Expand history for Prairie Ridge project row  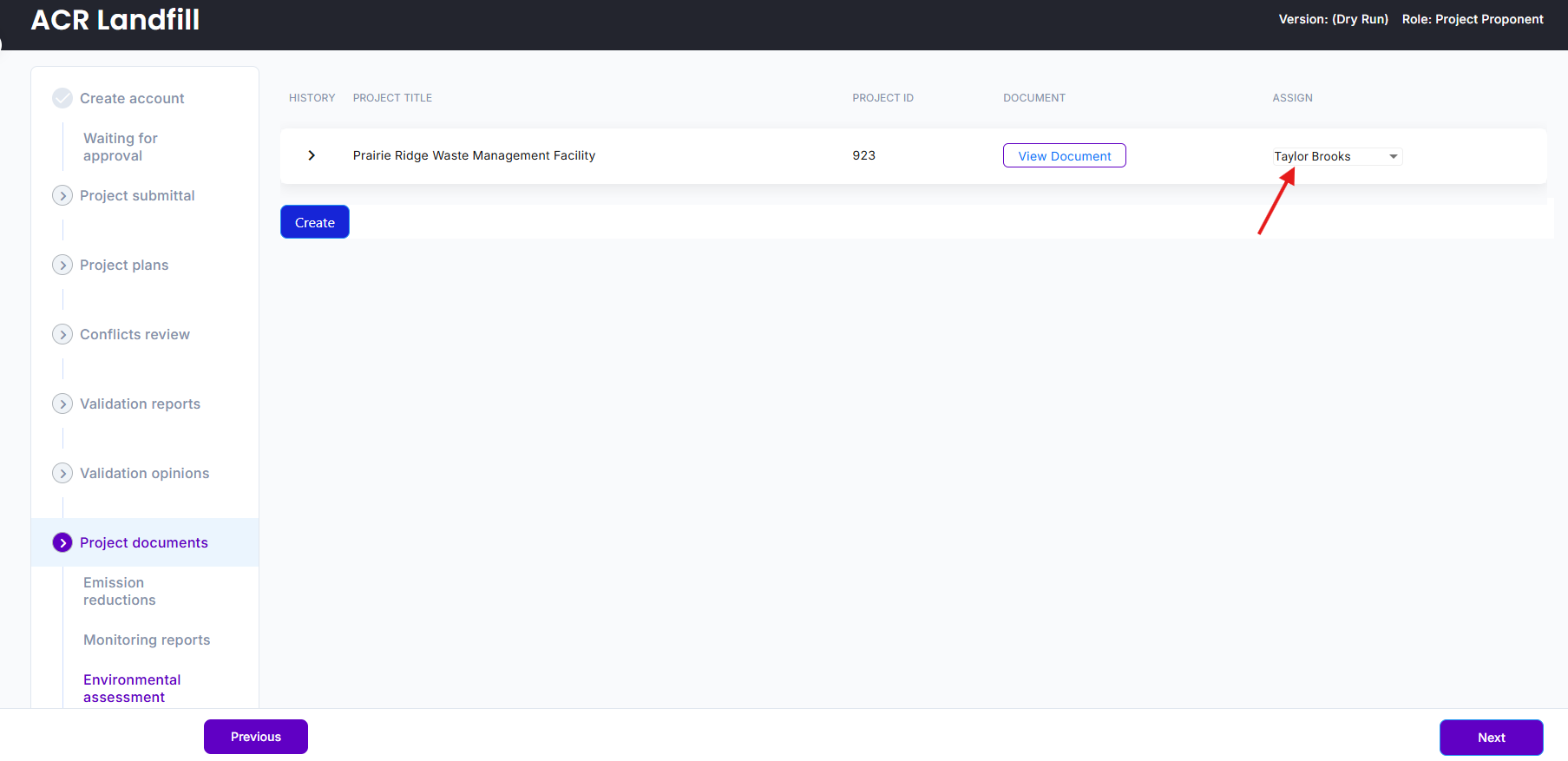pyautogui.click(x=312, y=155)
